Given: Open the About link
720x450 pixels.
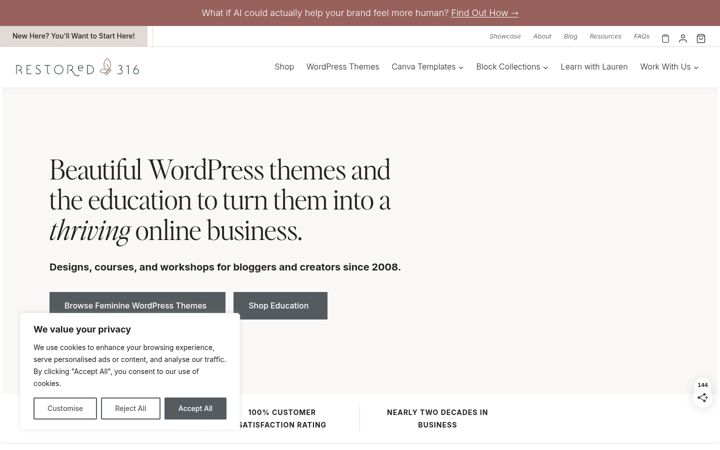Looking at the screenshot, I should click(x=542, y=36).
